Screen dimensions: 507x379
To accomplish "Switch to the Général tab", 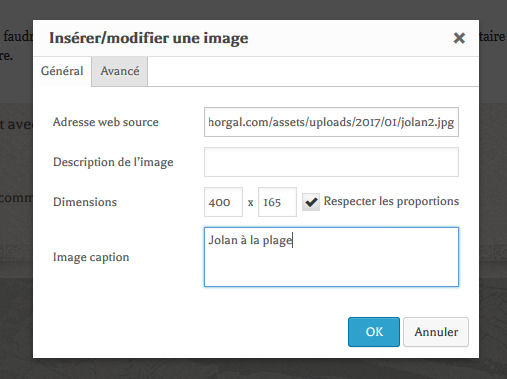I will [62, 71].
